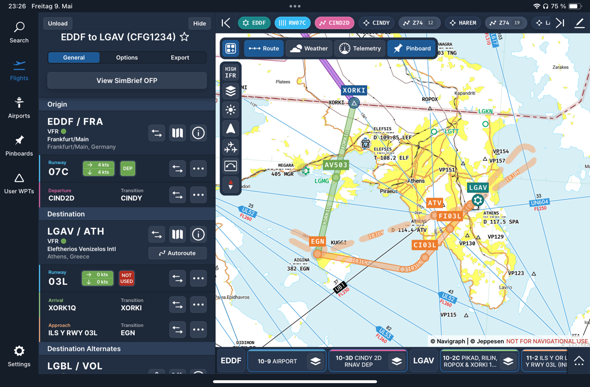This screenshot has height=387, width=590.
Task: Toggle the Route map overlay
Action: (x=264, y=49)
